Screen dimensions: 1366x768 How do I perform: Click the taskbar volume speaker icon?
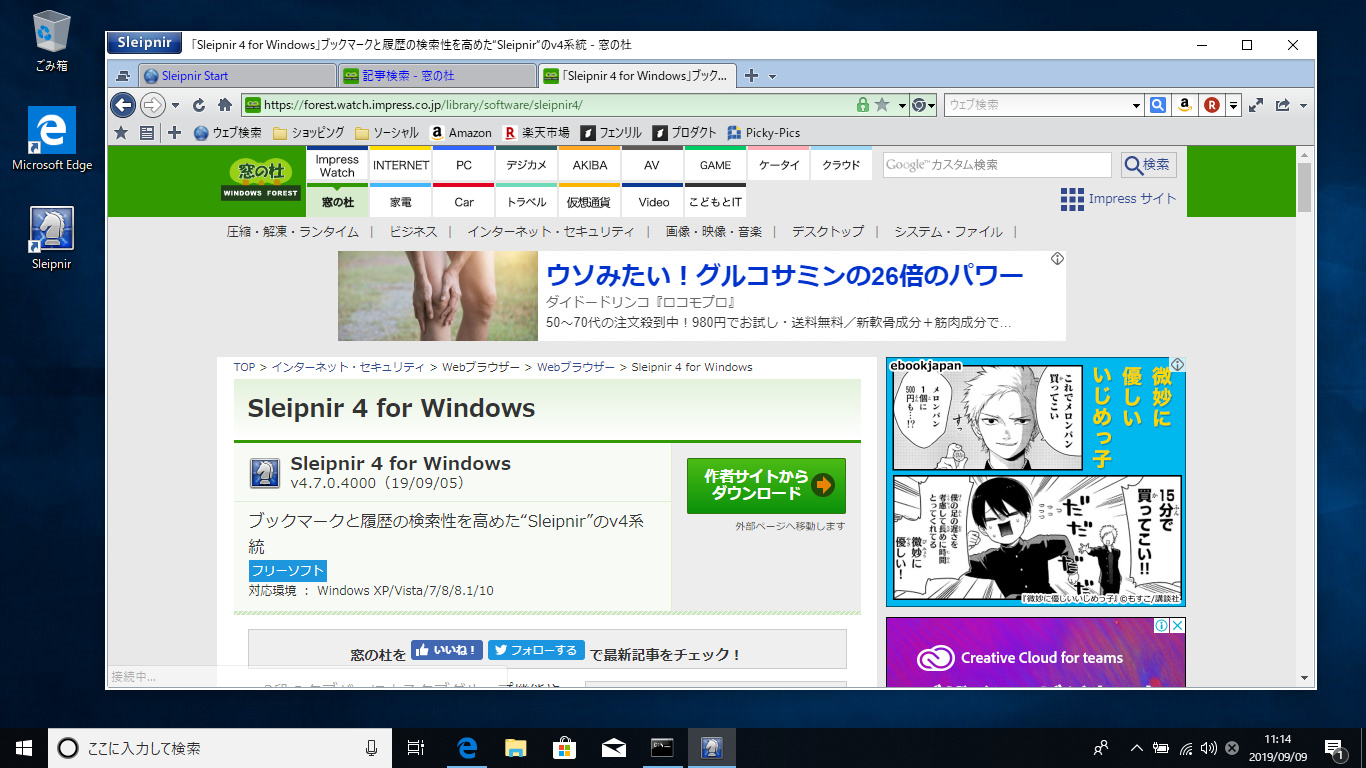tap(1208, 747)
